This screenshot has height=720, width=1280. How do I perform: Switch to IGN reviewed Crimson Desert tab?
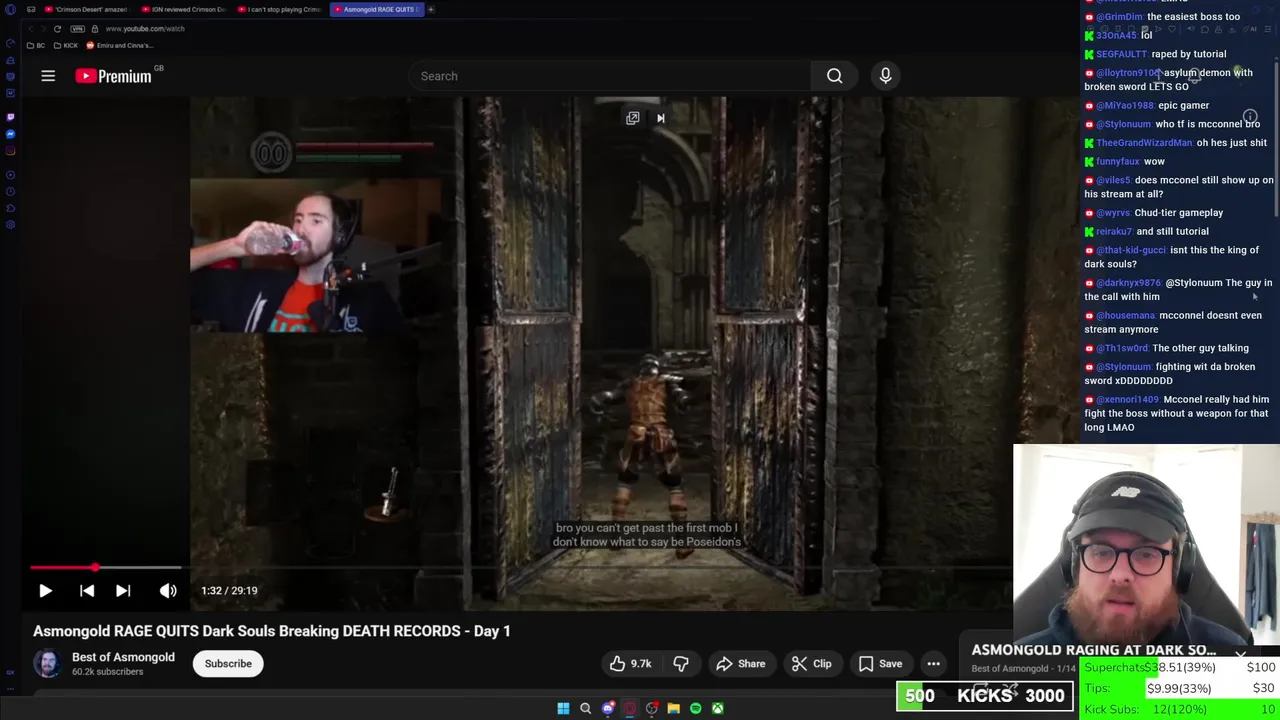tap(183, 9)
